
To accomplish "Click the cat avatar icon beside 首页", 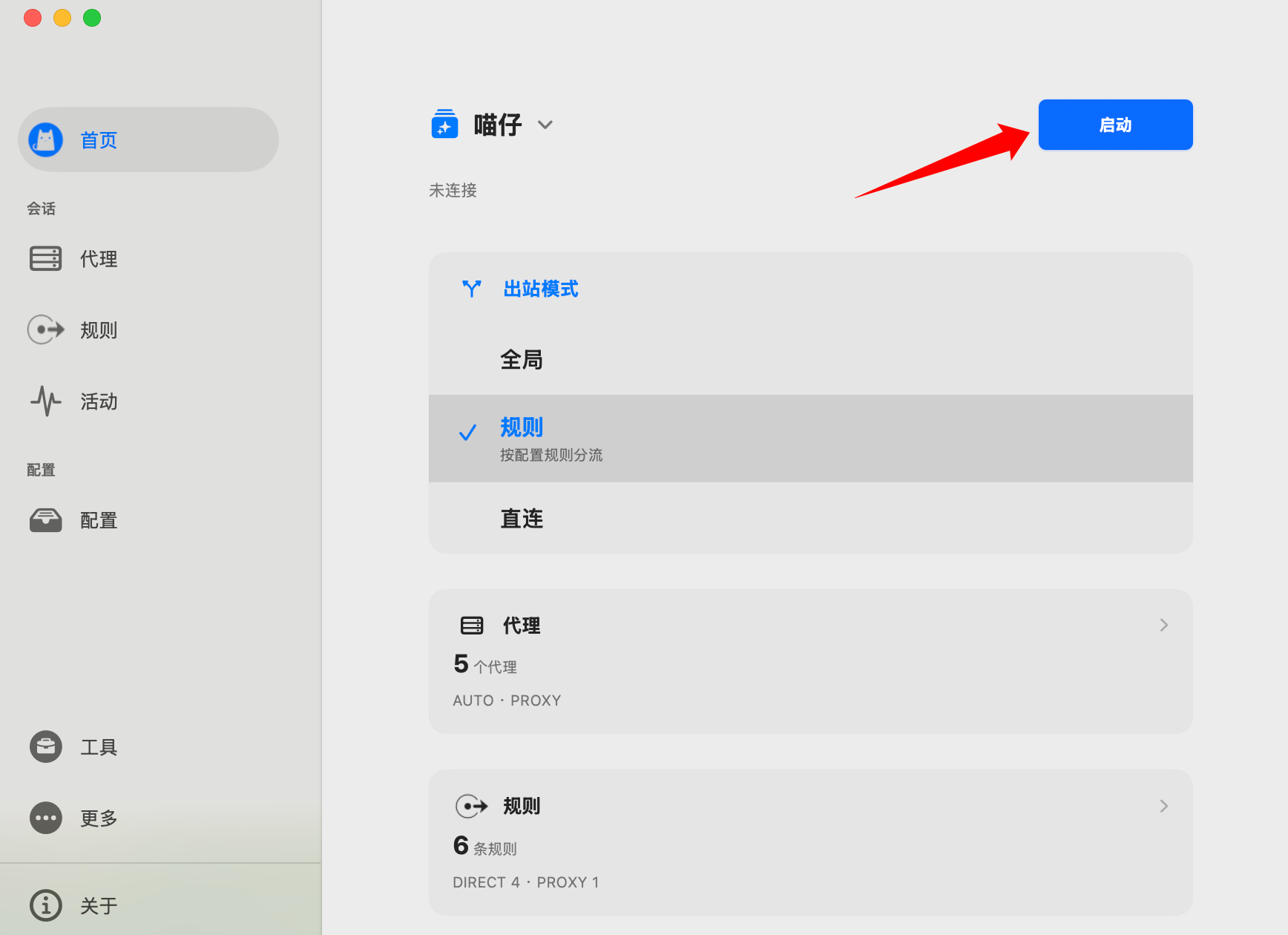I will tap(45, 140).
